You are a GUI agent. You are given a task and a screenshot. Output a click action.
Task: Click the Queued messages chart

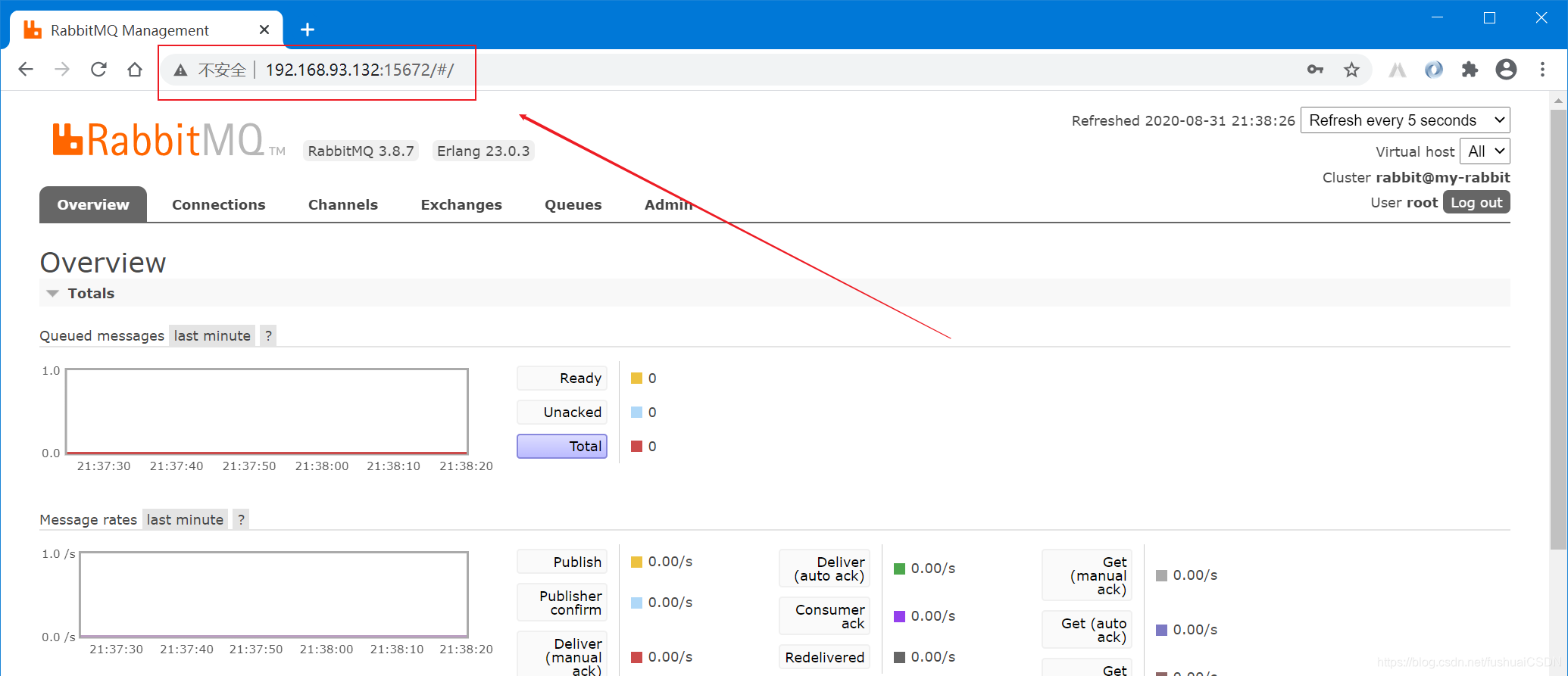pyautogui.click(x=267, y=411)
